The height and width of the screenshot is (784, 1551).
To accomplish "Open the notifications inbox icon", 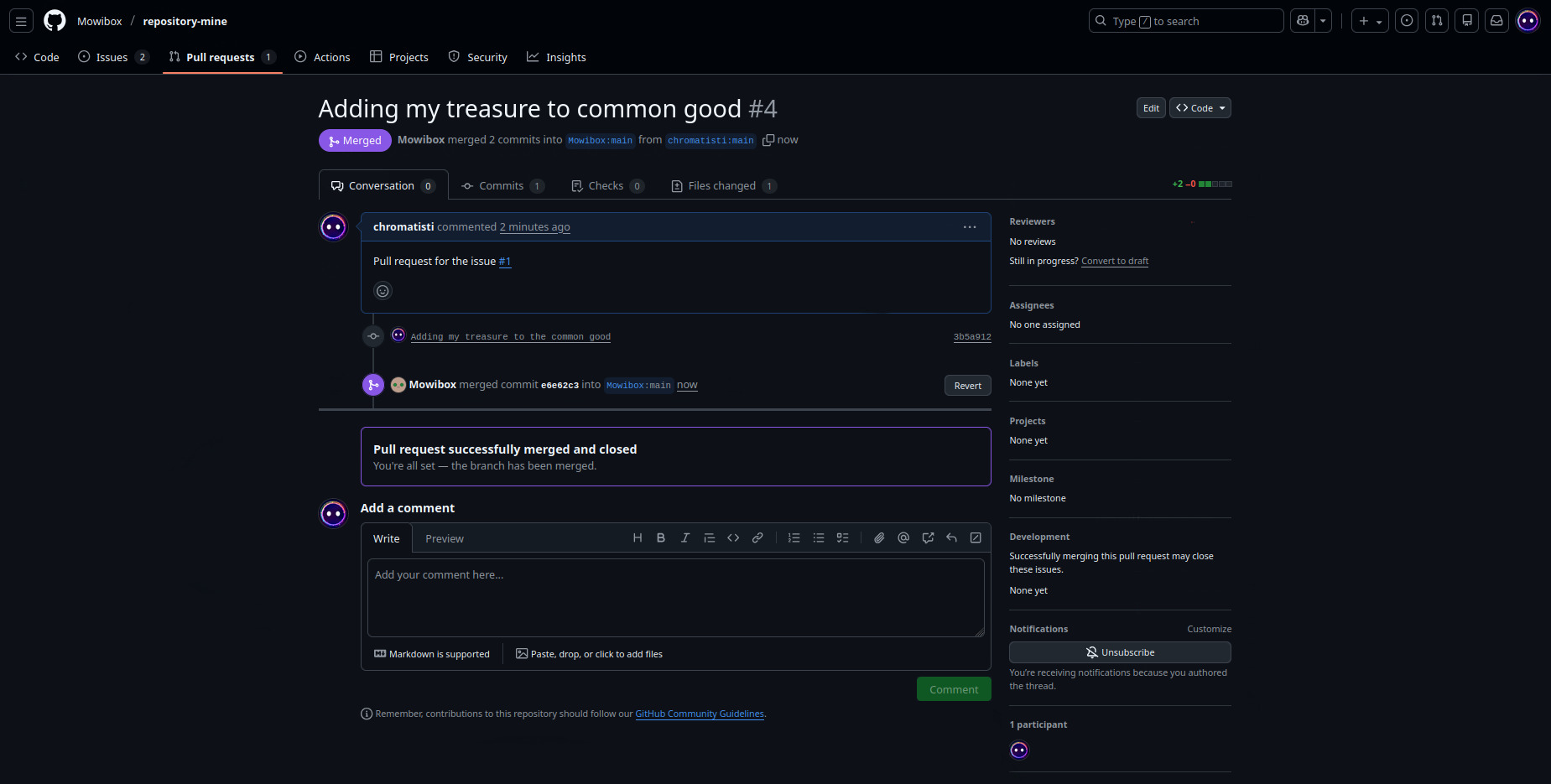I will [x=1496, y=21].
